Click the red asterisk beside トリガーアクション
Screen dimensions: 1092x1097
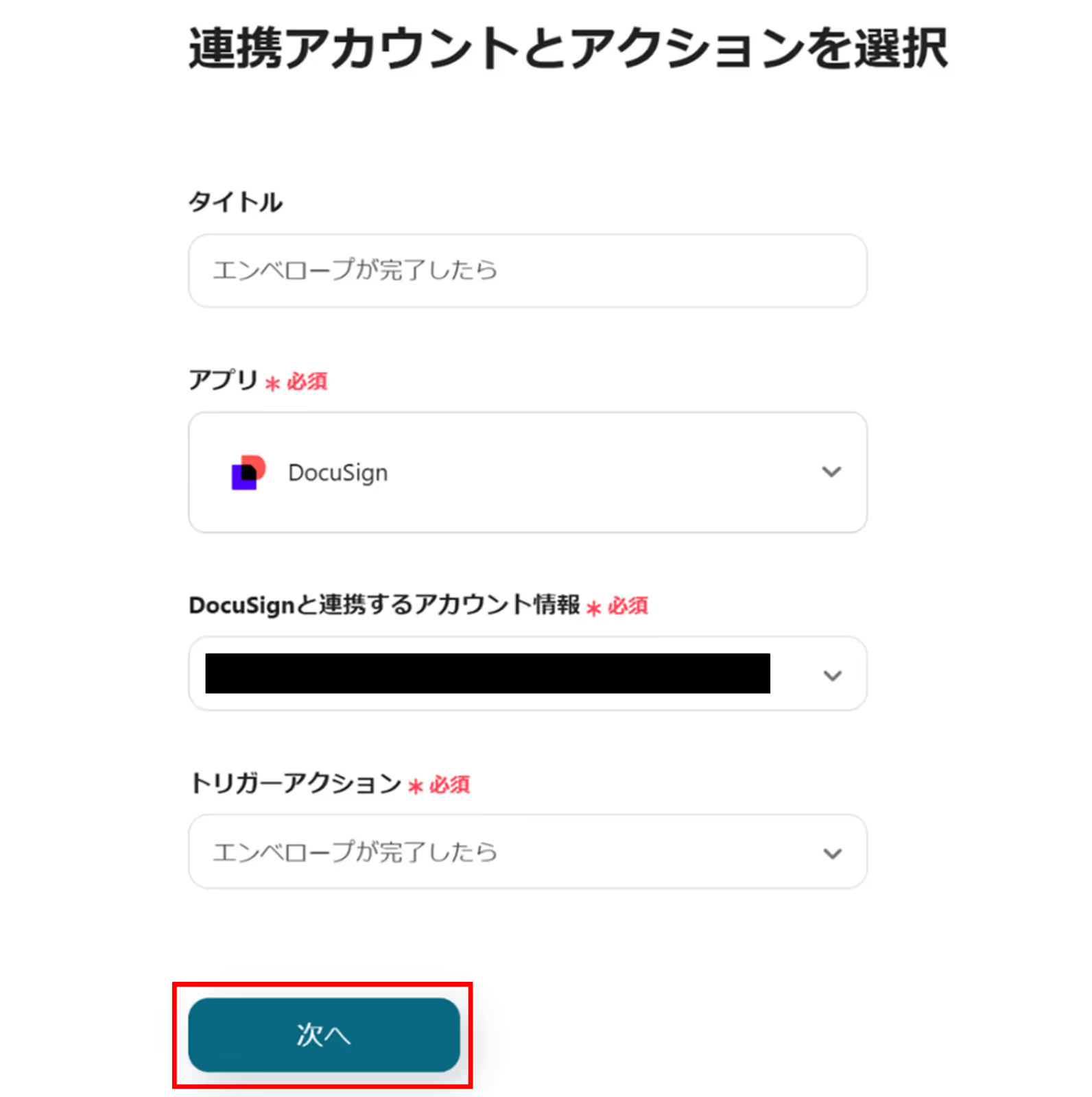(x=415, y=786)
